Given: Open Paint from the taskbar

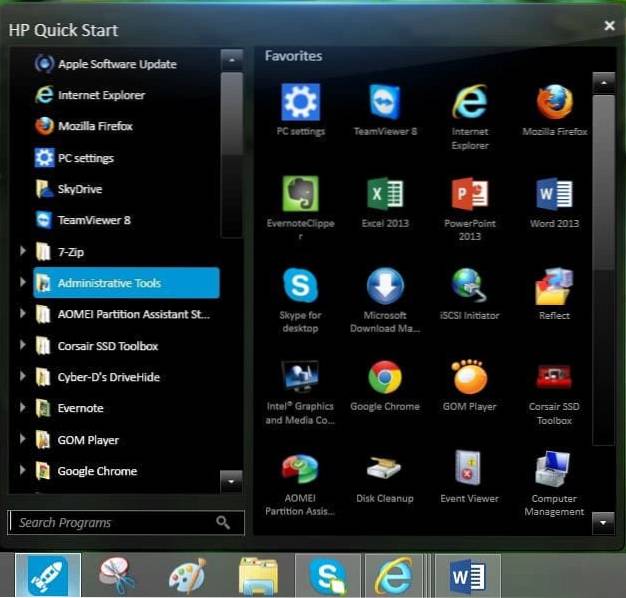Looking at the screenshot, I should (x=186, y=576).
